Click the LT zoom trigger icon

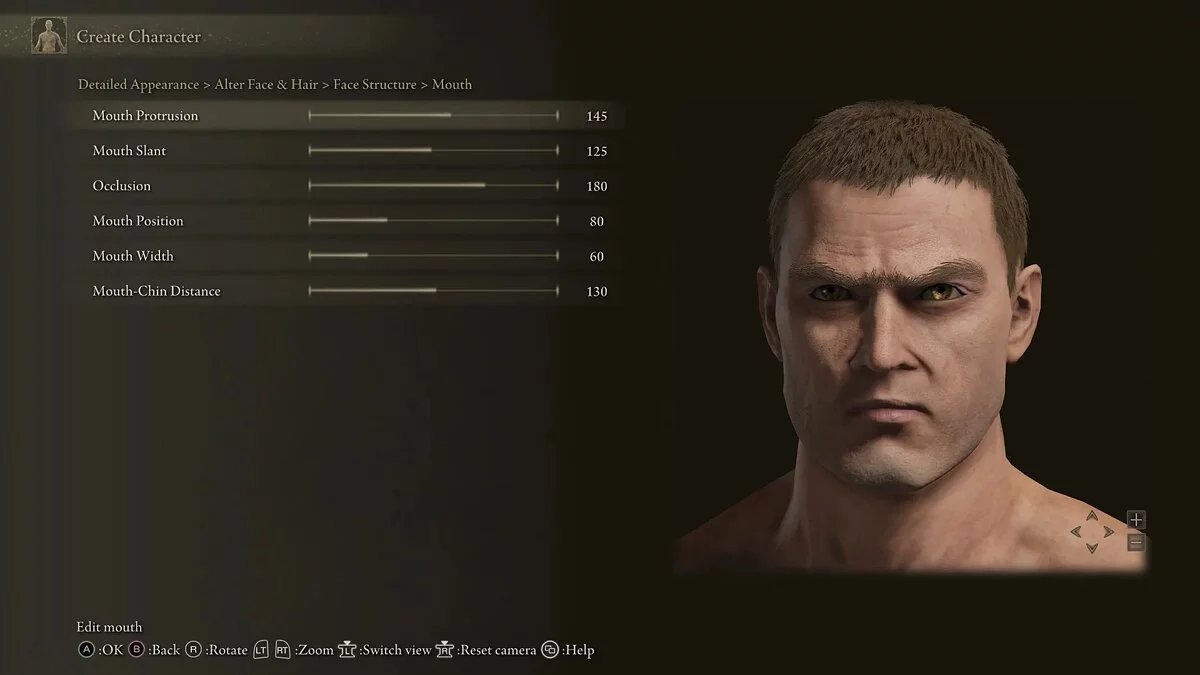[x=261, y=650]
